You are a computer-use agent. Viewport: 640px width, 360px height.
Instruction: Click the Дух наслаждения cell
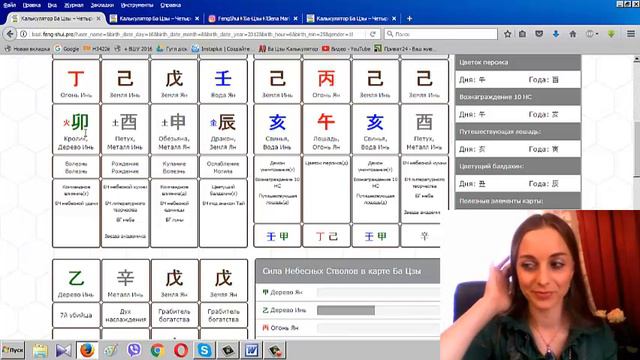point(125,315)
